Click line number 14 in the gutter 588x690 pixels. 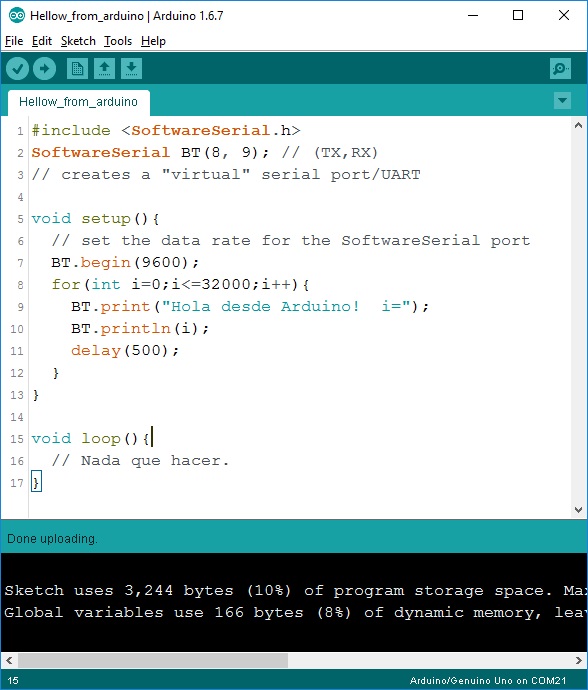point(17,417)
